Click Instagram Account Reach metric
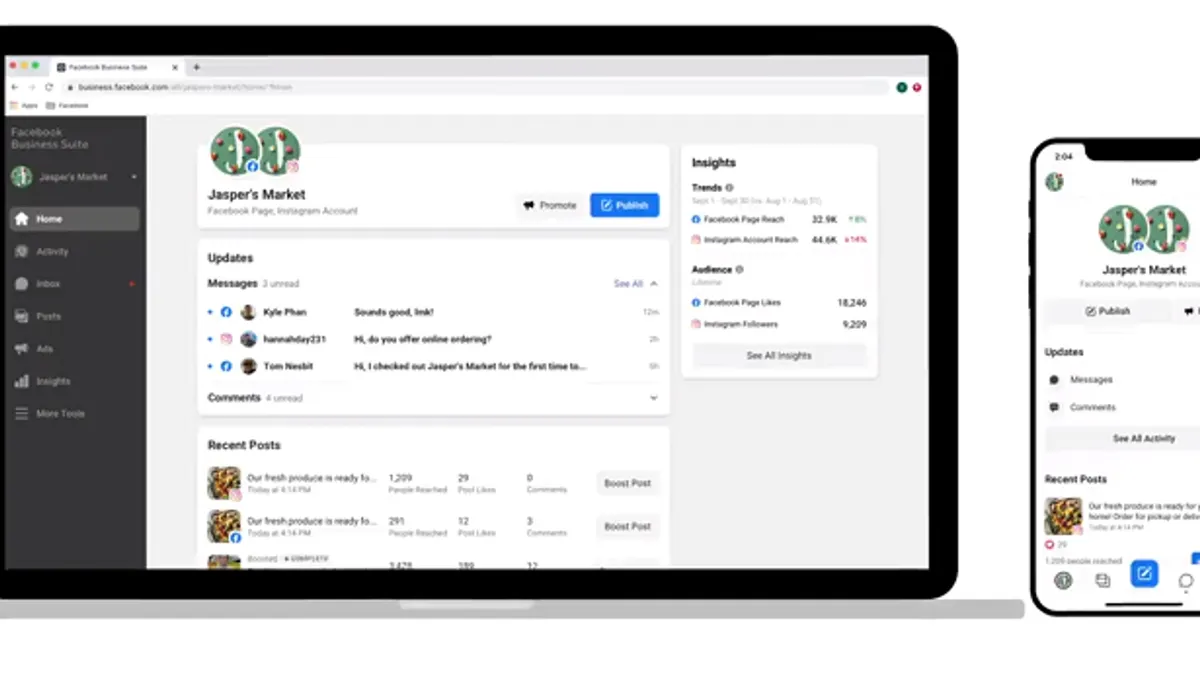 tap(779, 240)
